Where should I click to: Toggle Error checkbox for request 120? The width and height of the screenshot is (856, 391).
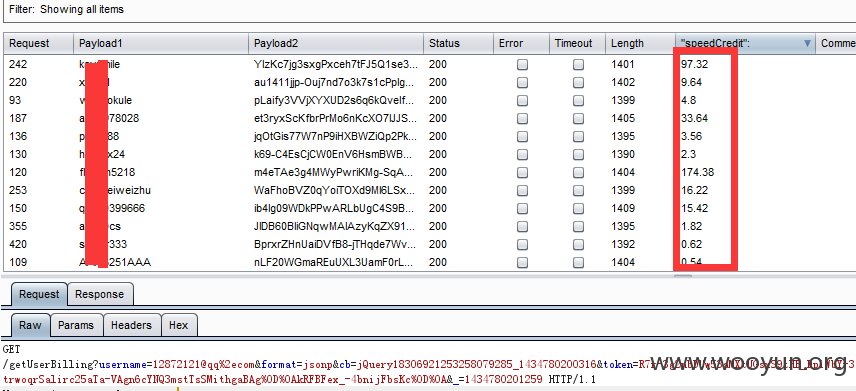pos(522,173)
